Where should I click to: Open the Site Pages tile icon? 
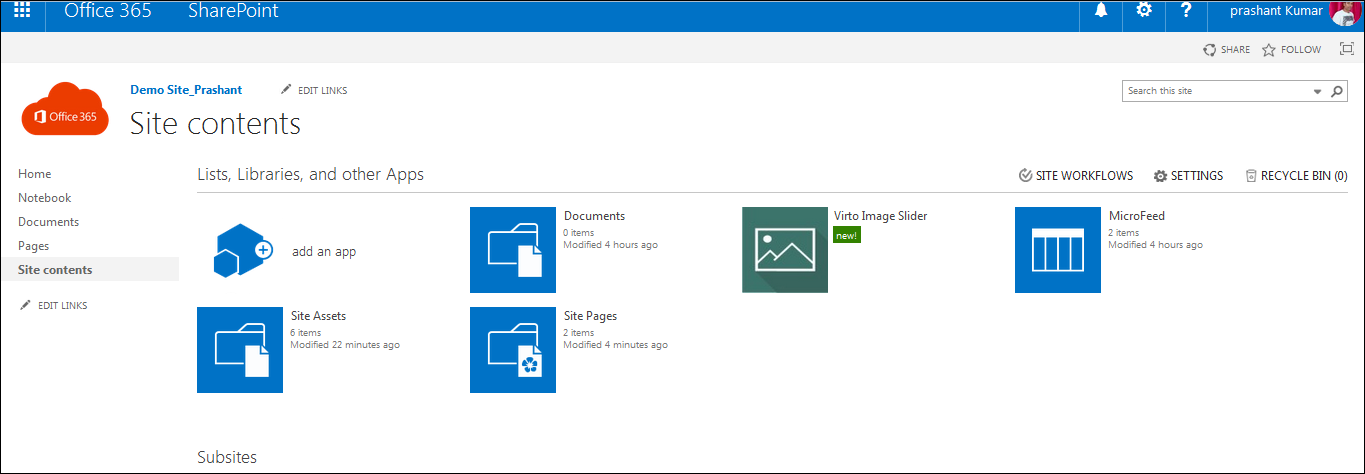(513, 350)
